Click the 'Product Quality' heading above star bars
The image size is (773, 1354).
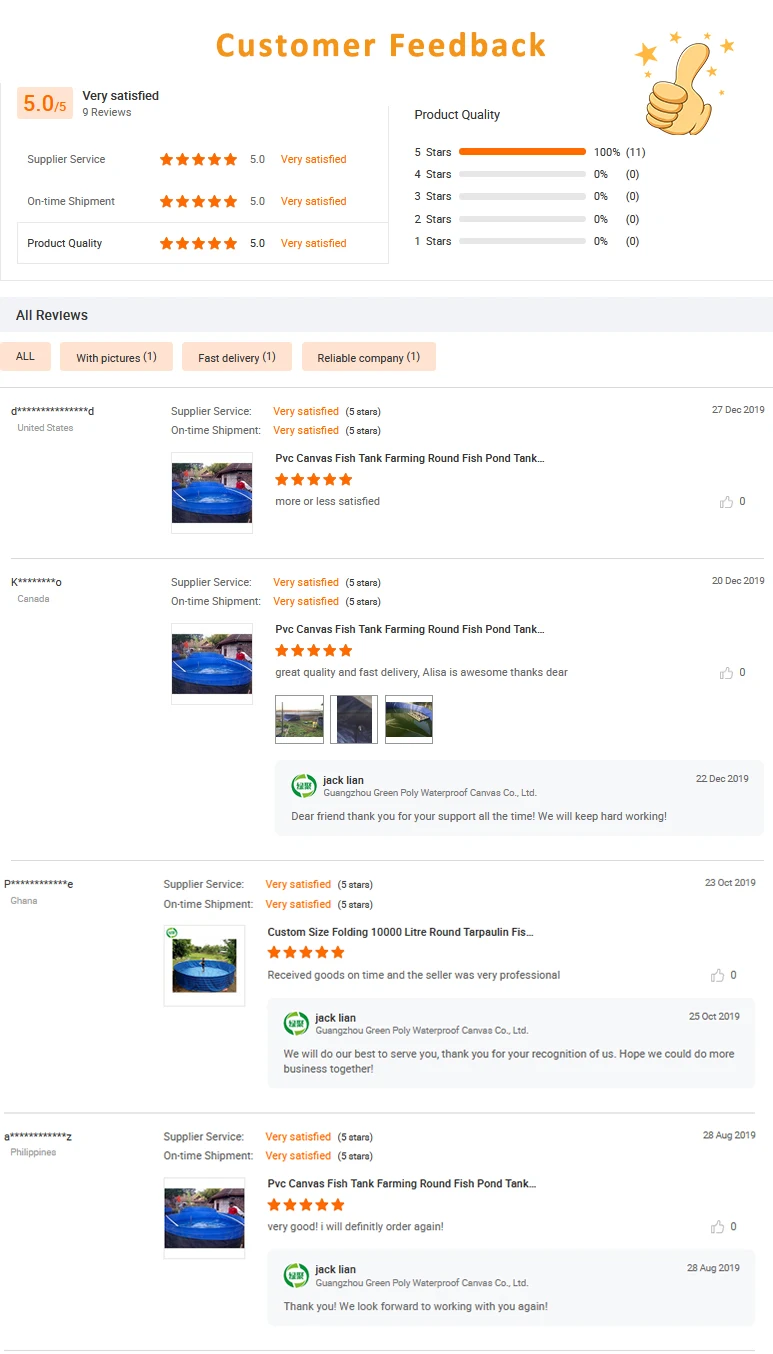point(457,115)
